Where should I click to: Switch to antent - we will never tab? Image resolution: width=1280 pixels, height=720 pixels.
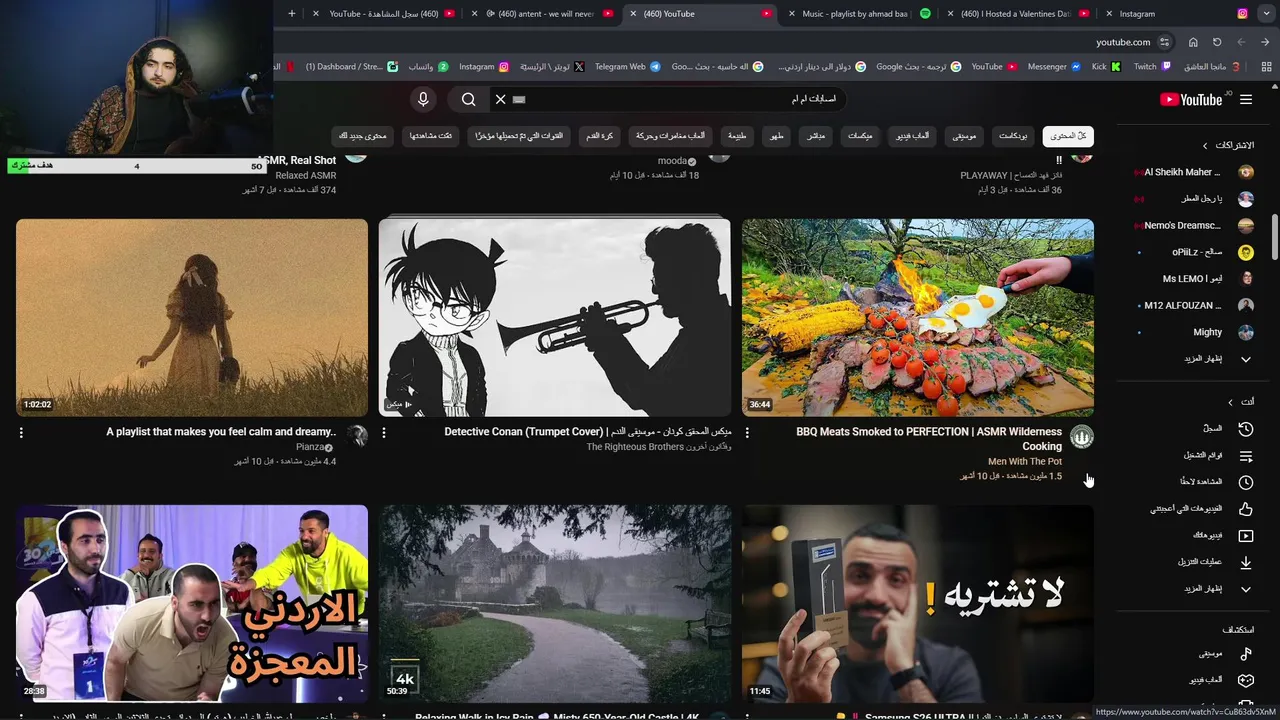click(550, 13)
